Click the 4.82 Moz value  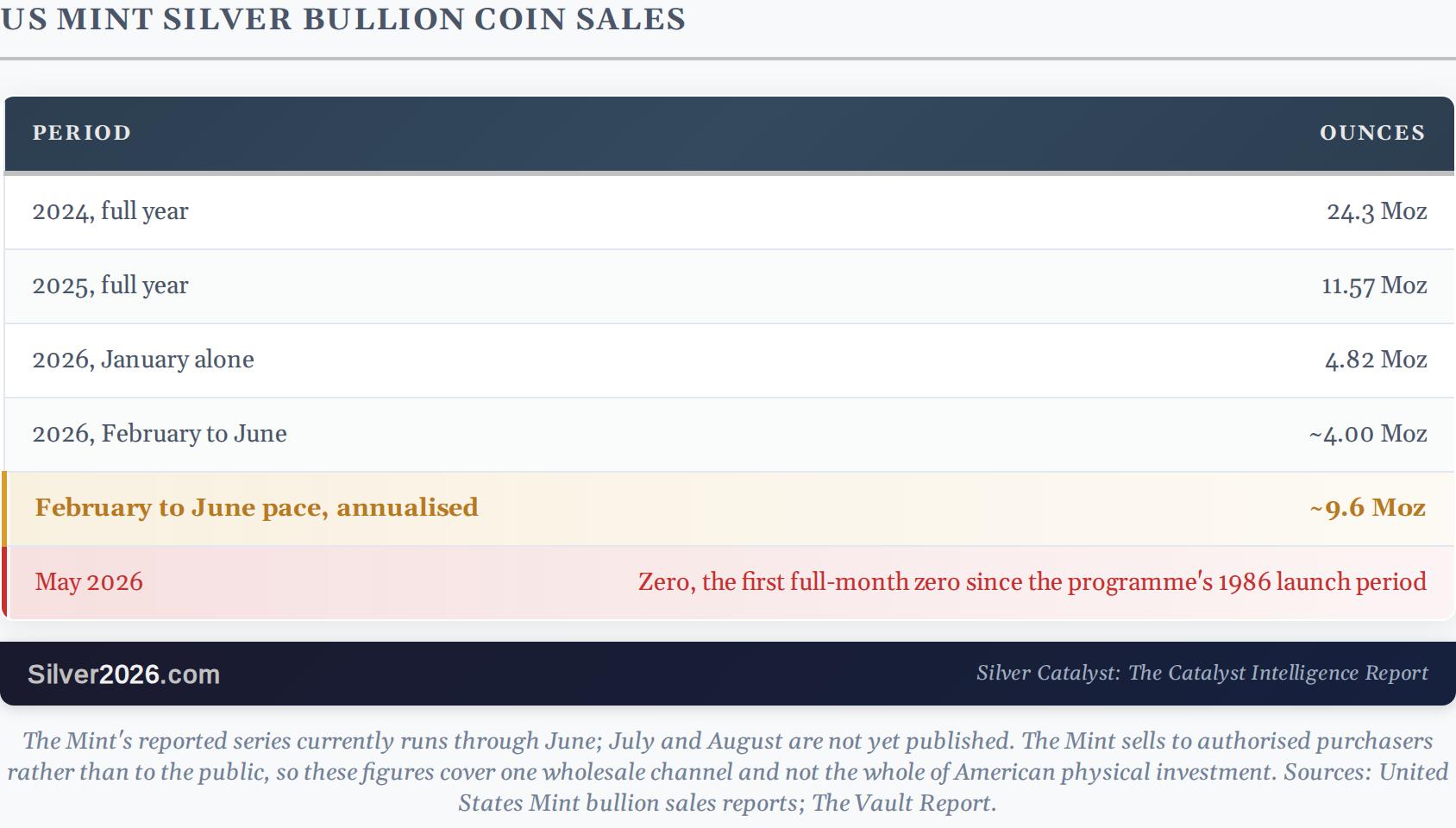click(1376, 360)
